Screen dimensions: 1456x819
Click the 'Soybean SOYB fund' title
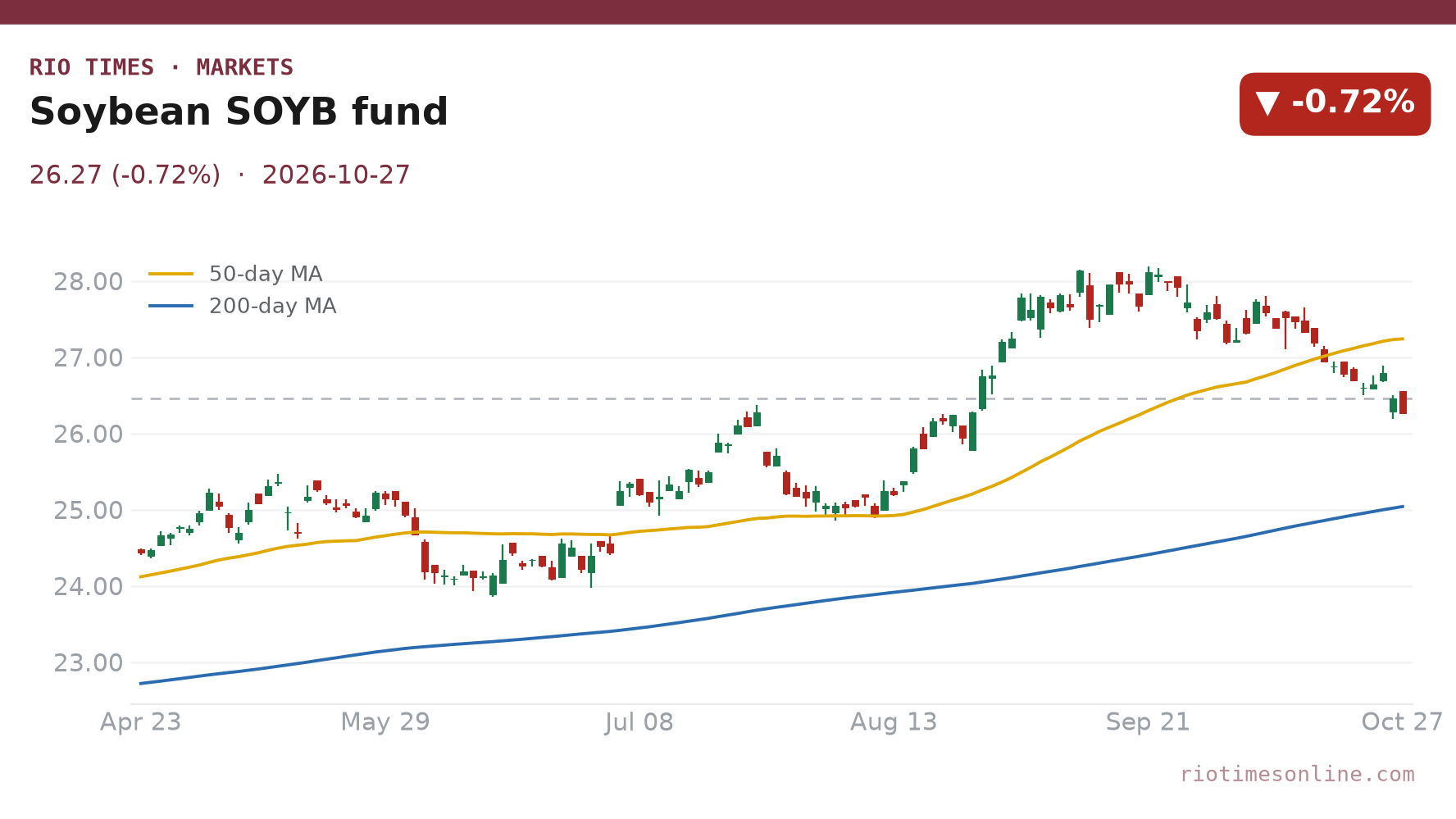pos(239,112)
